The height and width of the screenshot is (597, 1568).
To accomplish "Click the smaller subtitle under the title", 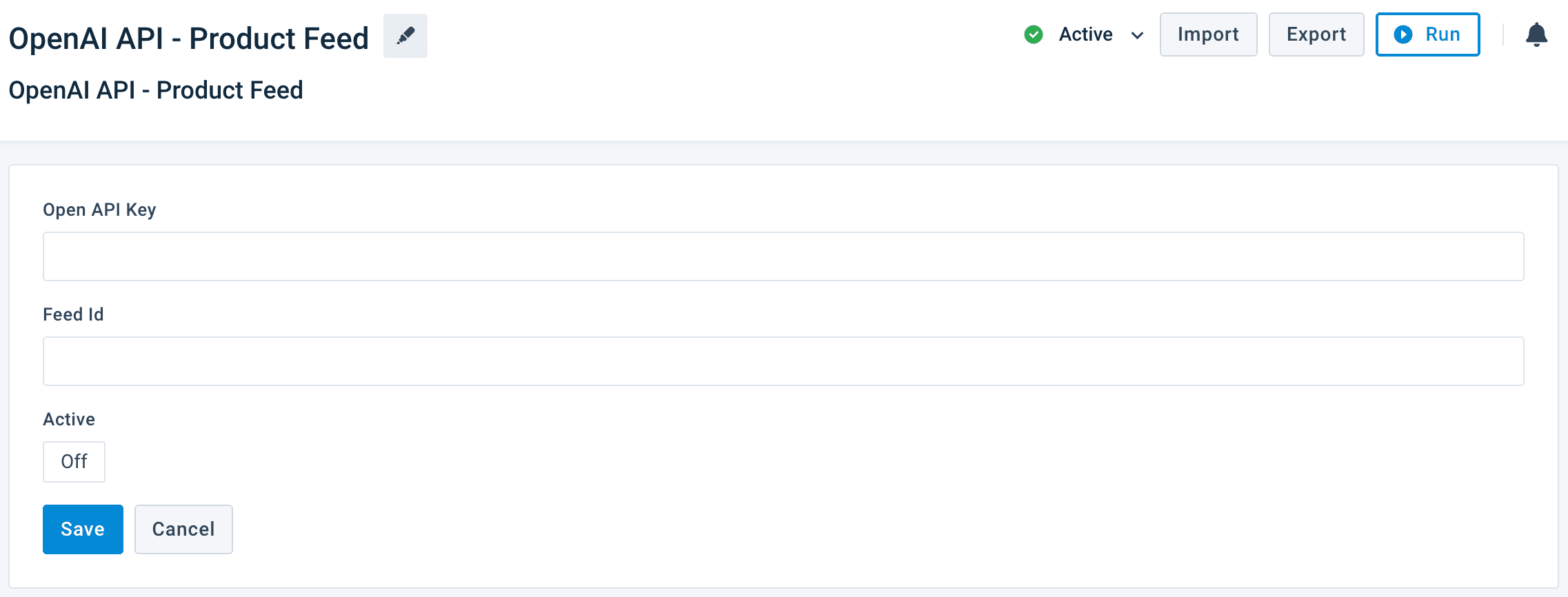I will click(156, 90).
